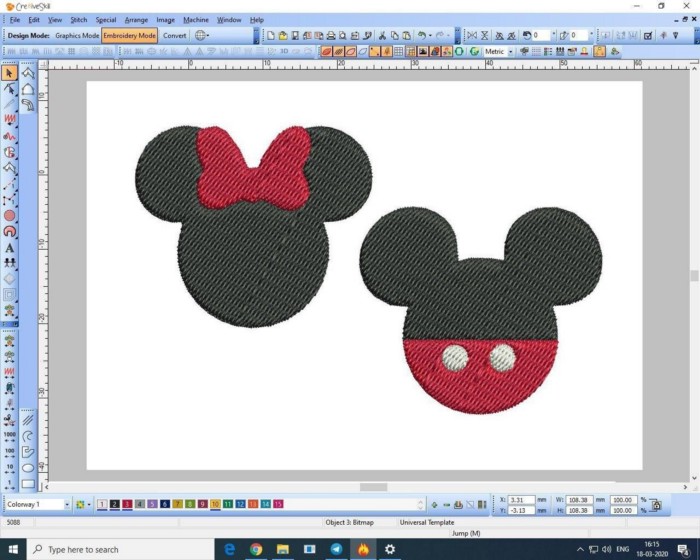
Task: Click the New document icon
Action: click(271, 35)
